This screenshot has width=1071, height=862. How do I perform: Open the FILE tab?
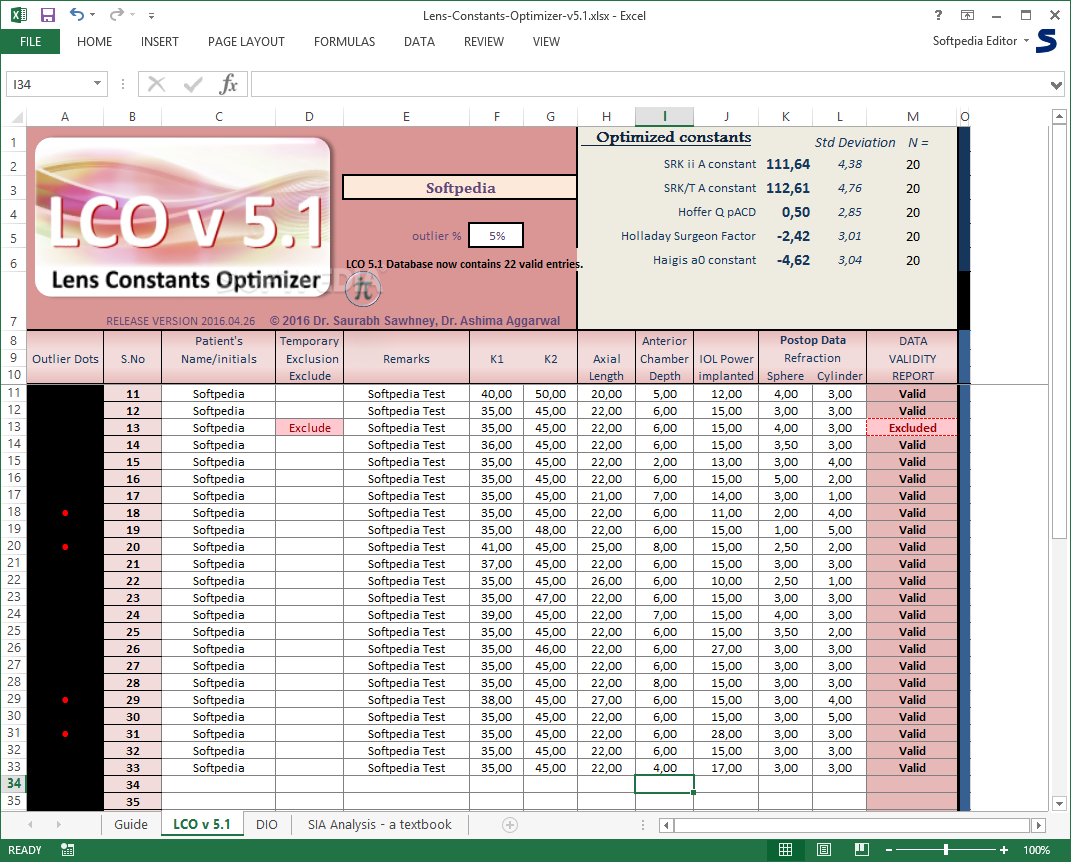coord(30,42)
